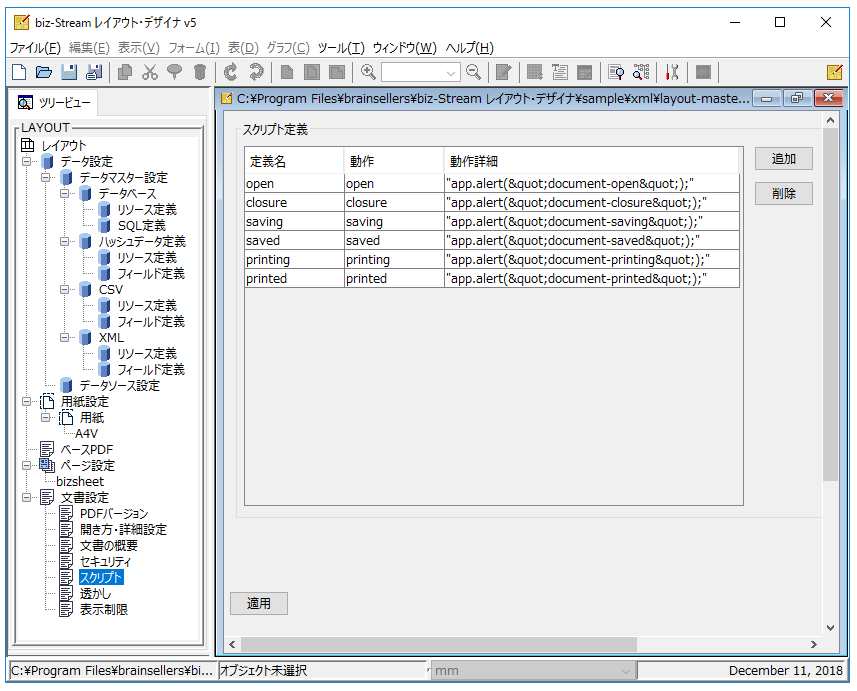The height and width of the screenshot is (691, 857).
Task: Open the ツール(T) menu
Action: click(x=341, y=48)
